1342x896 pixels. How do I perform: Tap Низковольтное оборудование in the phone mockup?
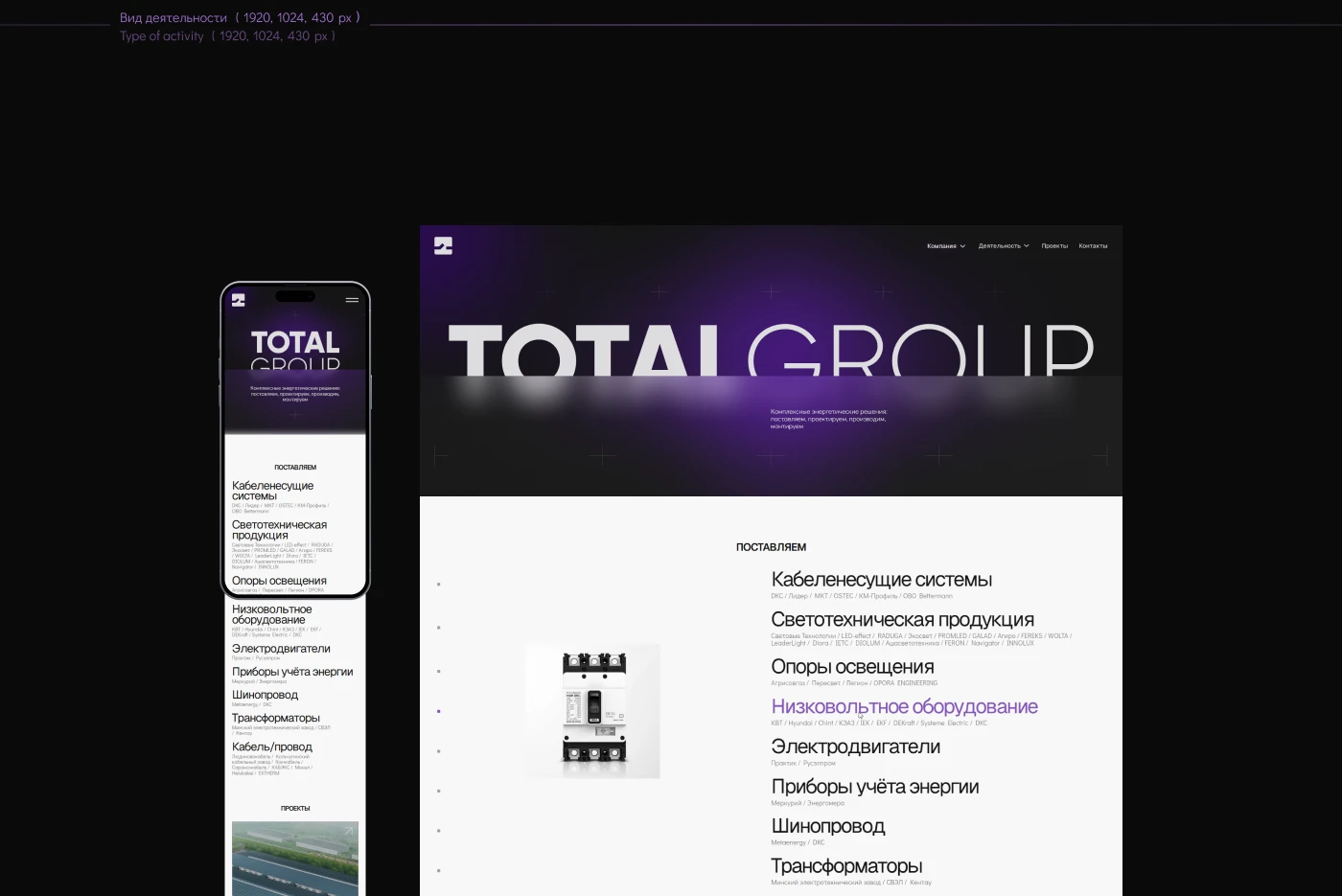pyautogui.click(x=271, y=614)
